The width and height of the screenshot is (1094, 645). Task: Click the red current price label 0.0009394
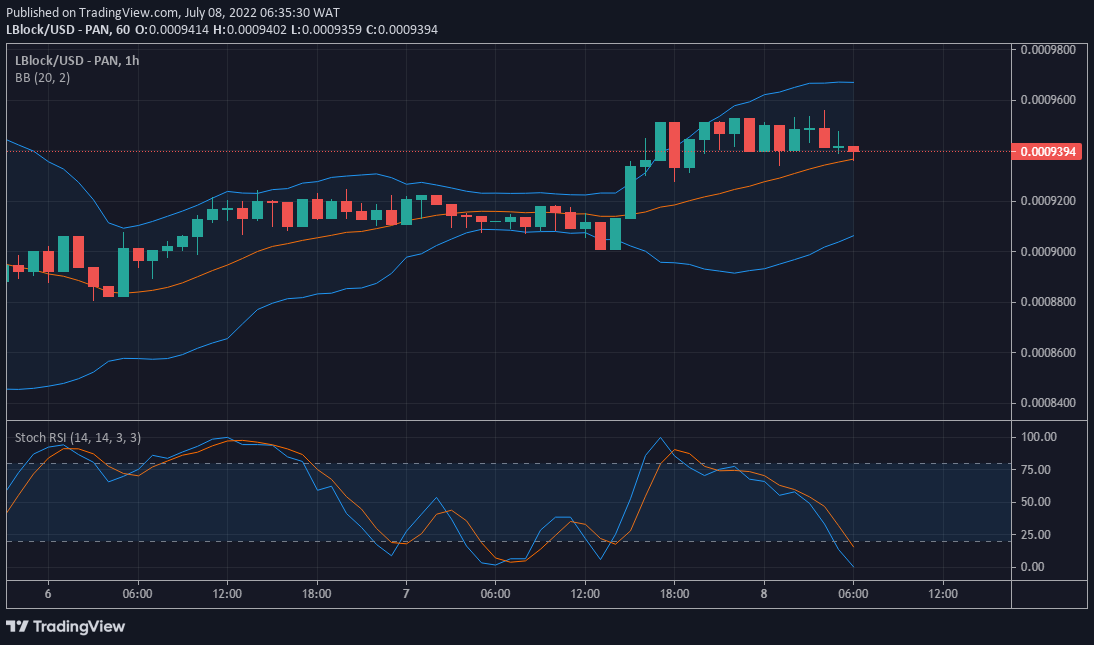[x=1046, y=151]
